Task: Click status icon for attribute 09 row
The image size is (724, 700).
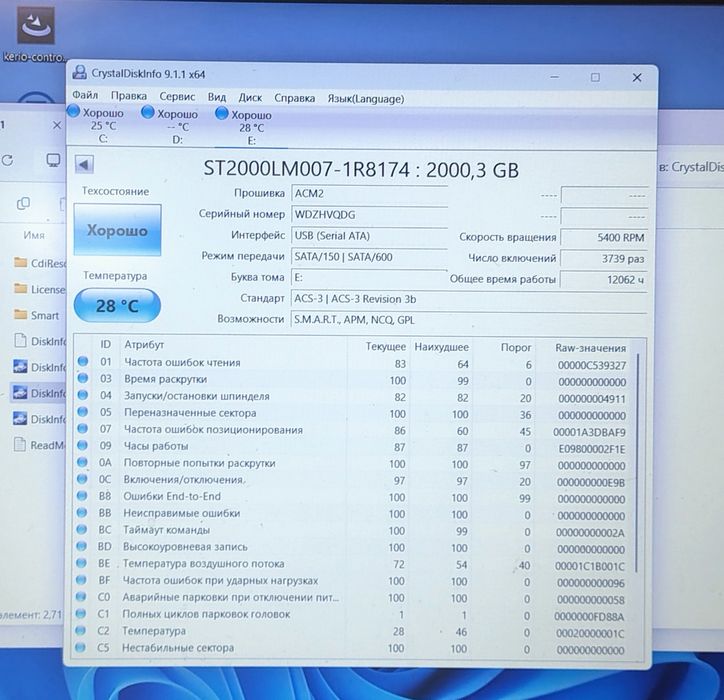Action: [x=82, y=446]
